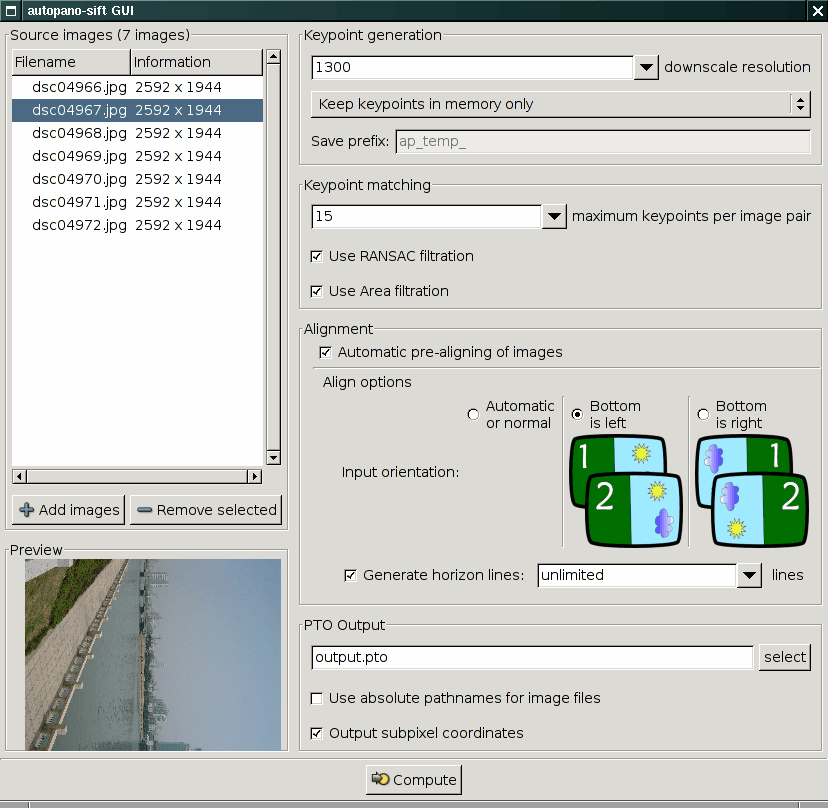Select dsc04967.jpg row

[x=137, y=110]
